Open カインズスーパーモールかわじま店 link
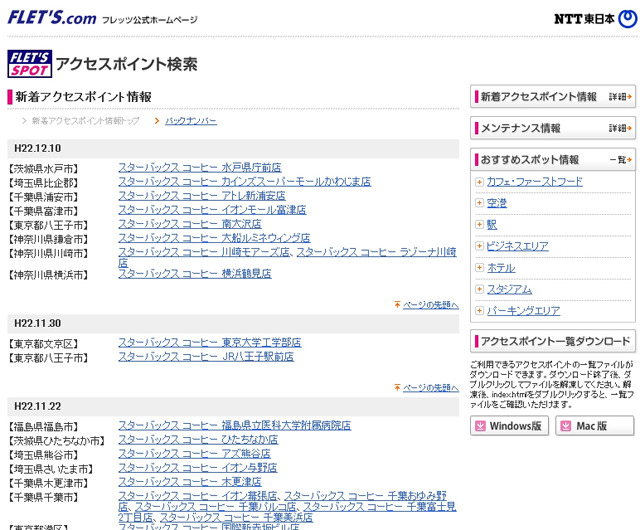640x530 pixels. pyautogui.click(x=244, y=182)
